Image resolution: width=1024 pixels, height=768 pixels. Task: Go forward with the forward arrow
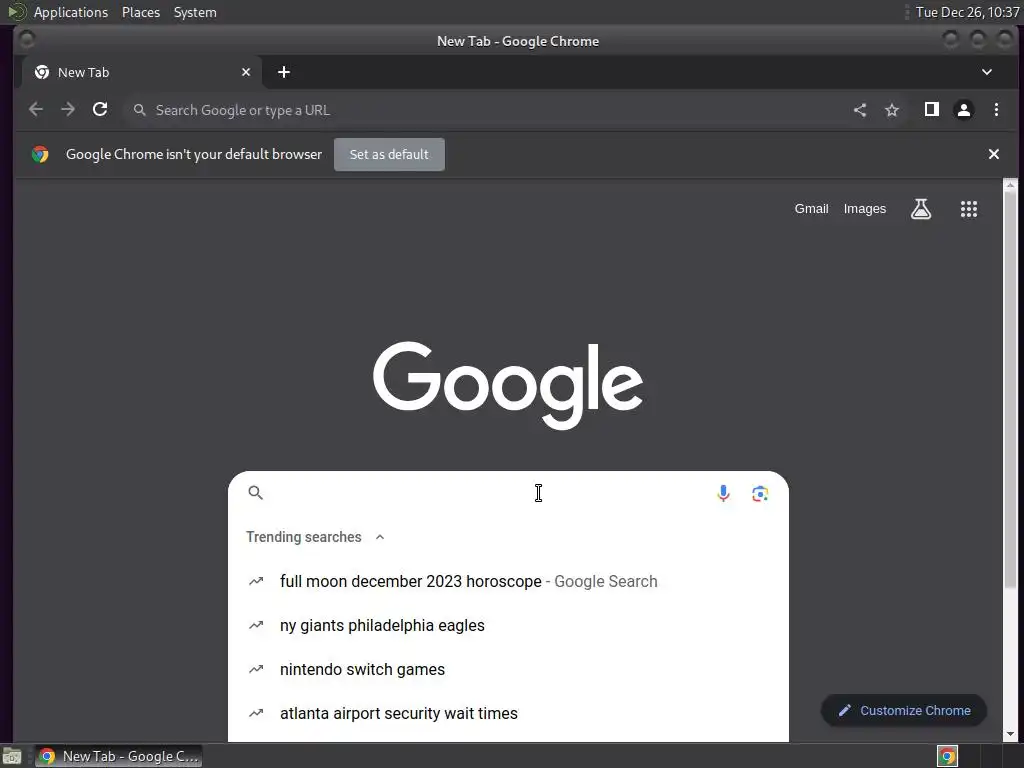click(68, 110)
